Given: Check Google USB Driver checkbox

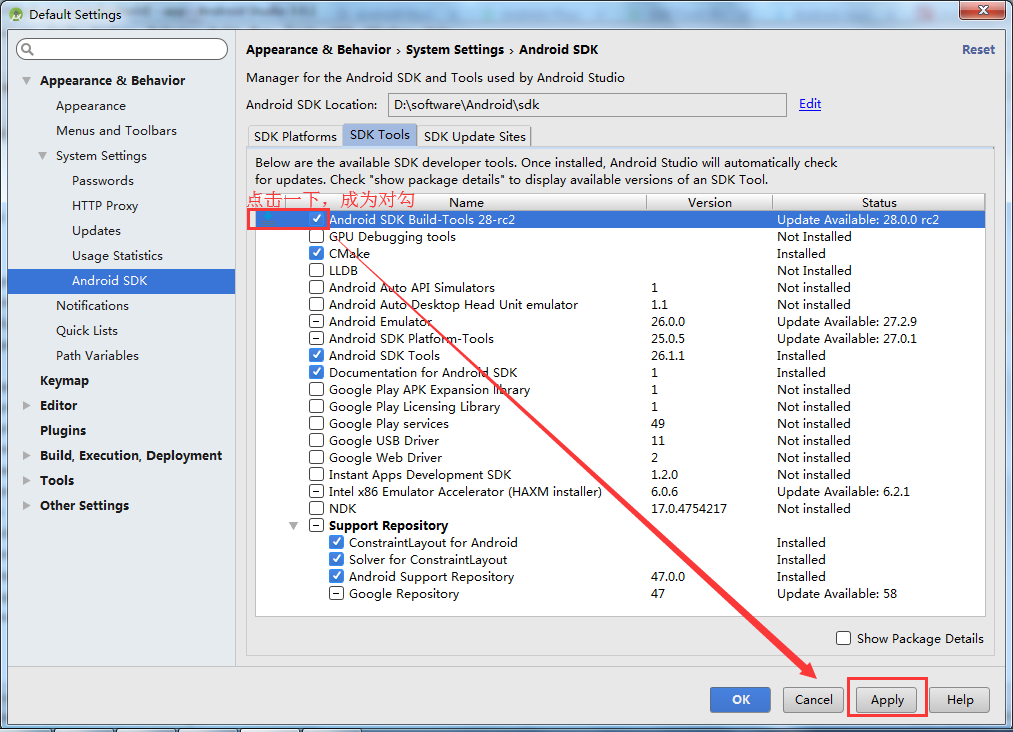Looking at the screenshot, I should (x=317, y=440).
